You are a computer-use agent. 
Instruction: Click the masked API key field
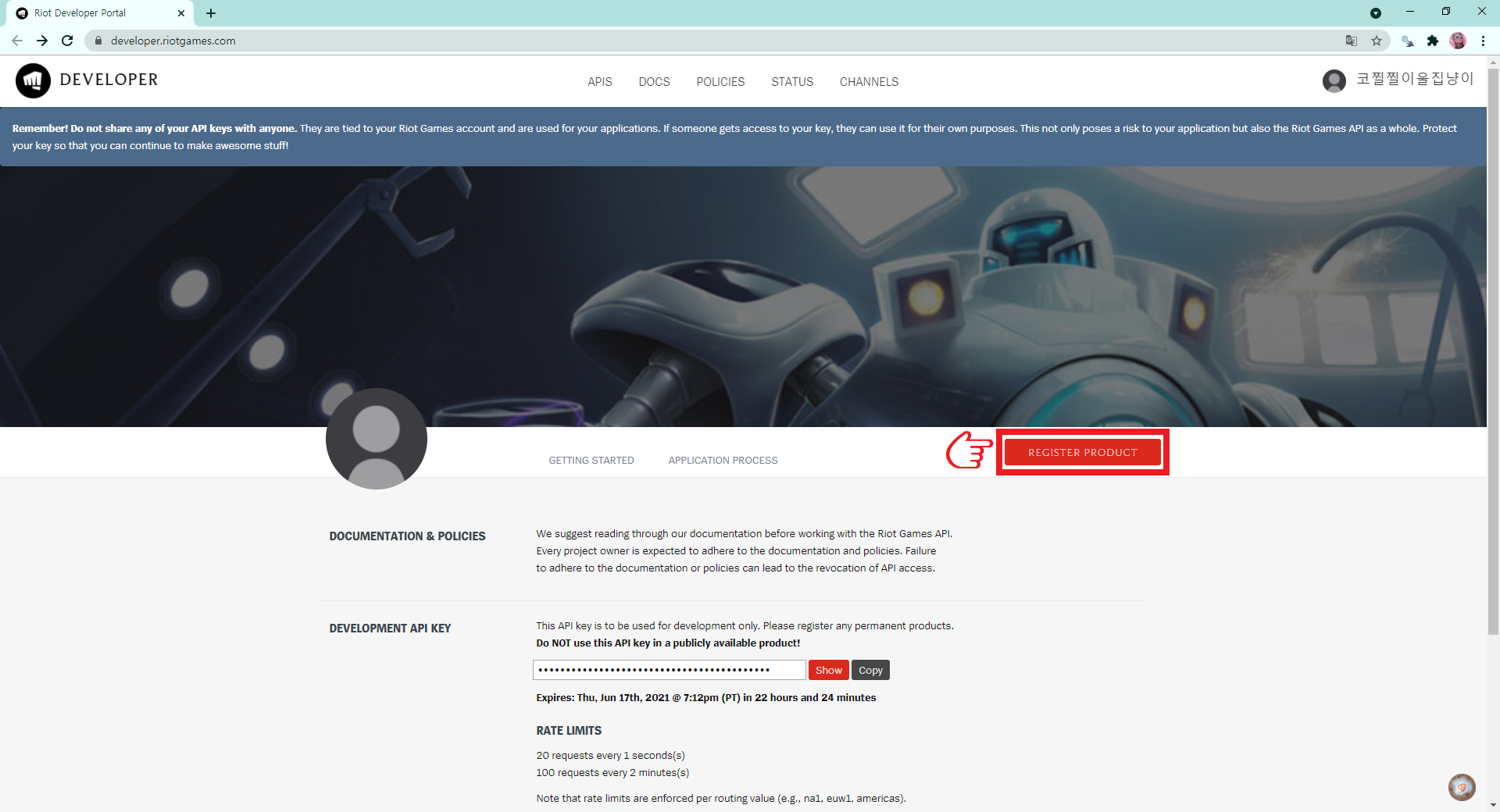(670, 670)
